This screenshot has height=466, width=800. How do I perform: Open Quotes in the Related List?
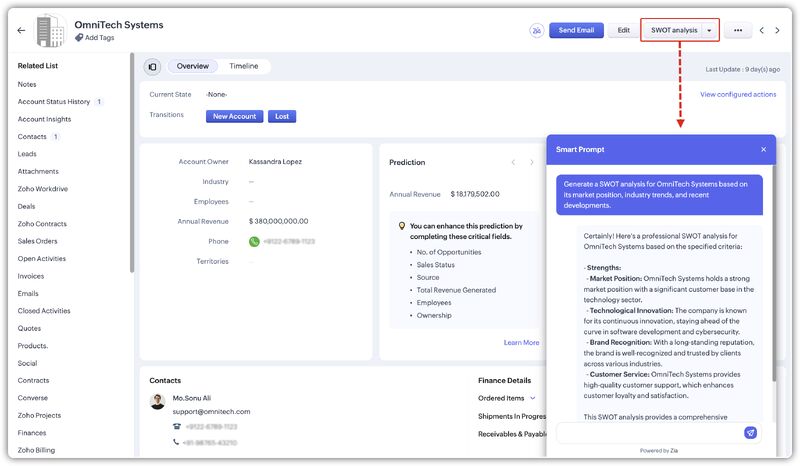pos(29,328)
